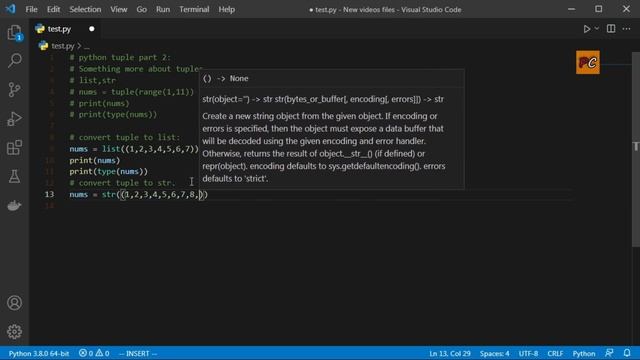Click 'nums = str((1,2,3,4,5,6,7,8,))' line
Image resolution: width=640 pixels, height=360 pixels.
click(139, 194)
